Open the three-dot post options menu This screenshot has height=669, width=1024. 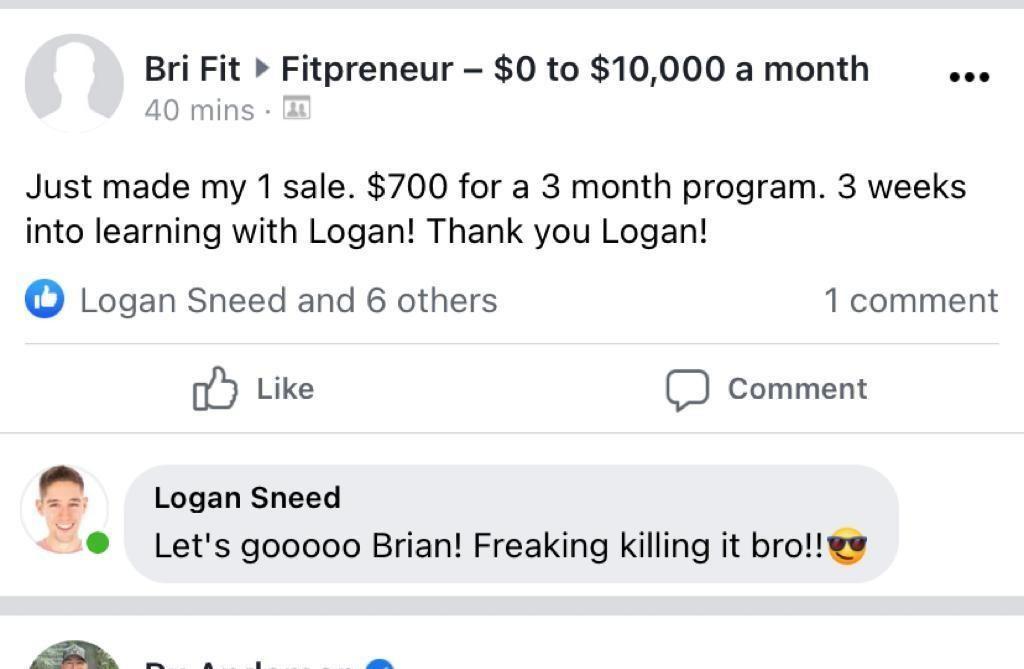click(x=968, y=76)
